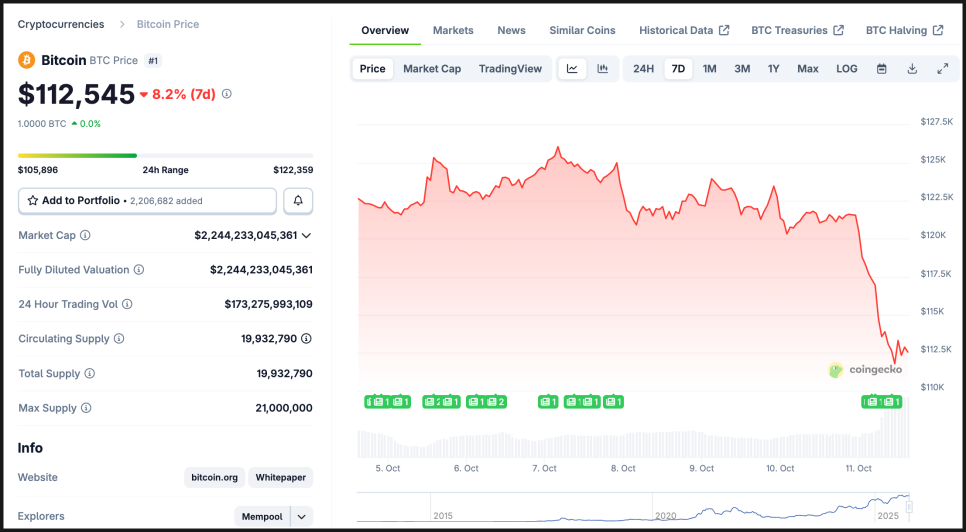The width and height of the screenshot is (966, 532).
Task: Expand info next to 7d percentage change
Action: tap(227, 94)
